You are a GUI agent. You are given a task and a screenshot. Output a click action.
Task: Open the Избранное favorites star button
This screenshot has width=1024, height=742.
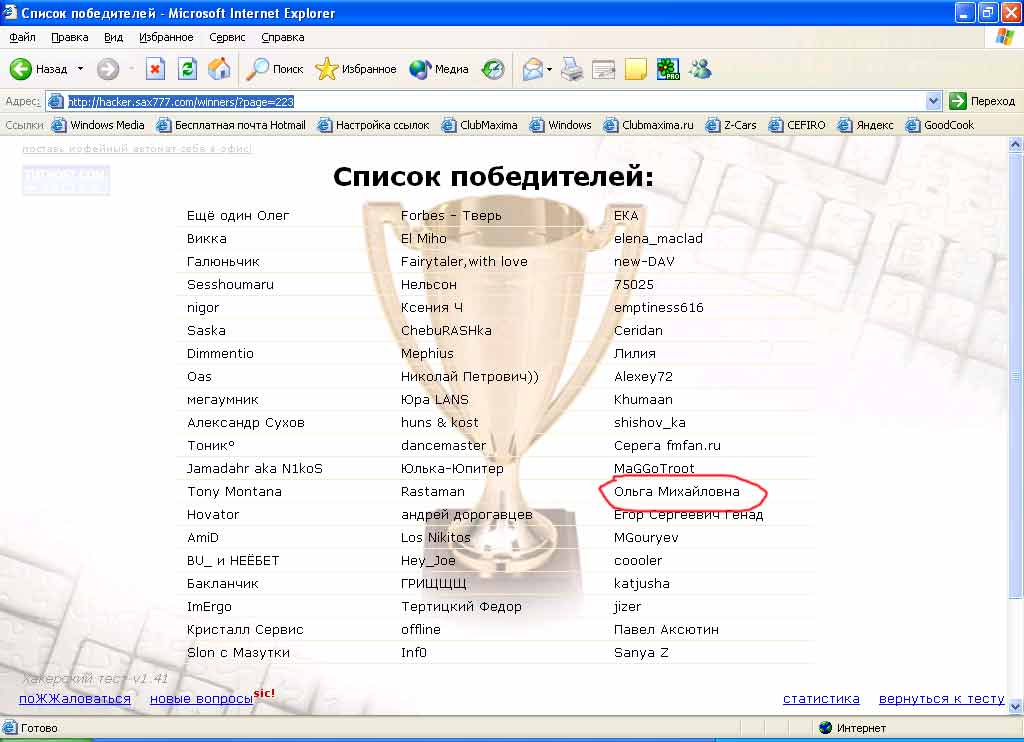pyautogui.click(x=356, y=69)
